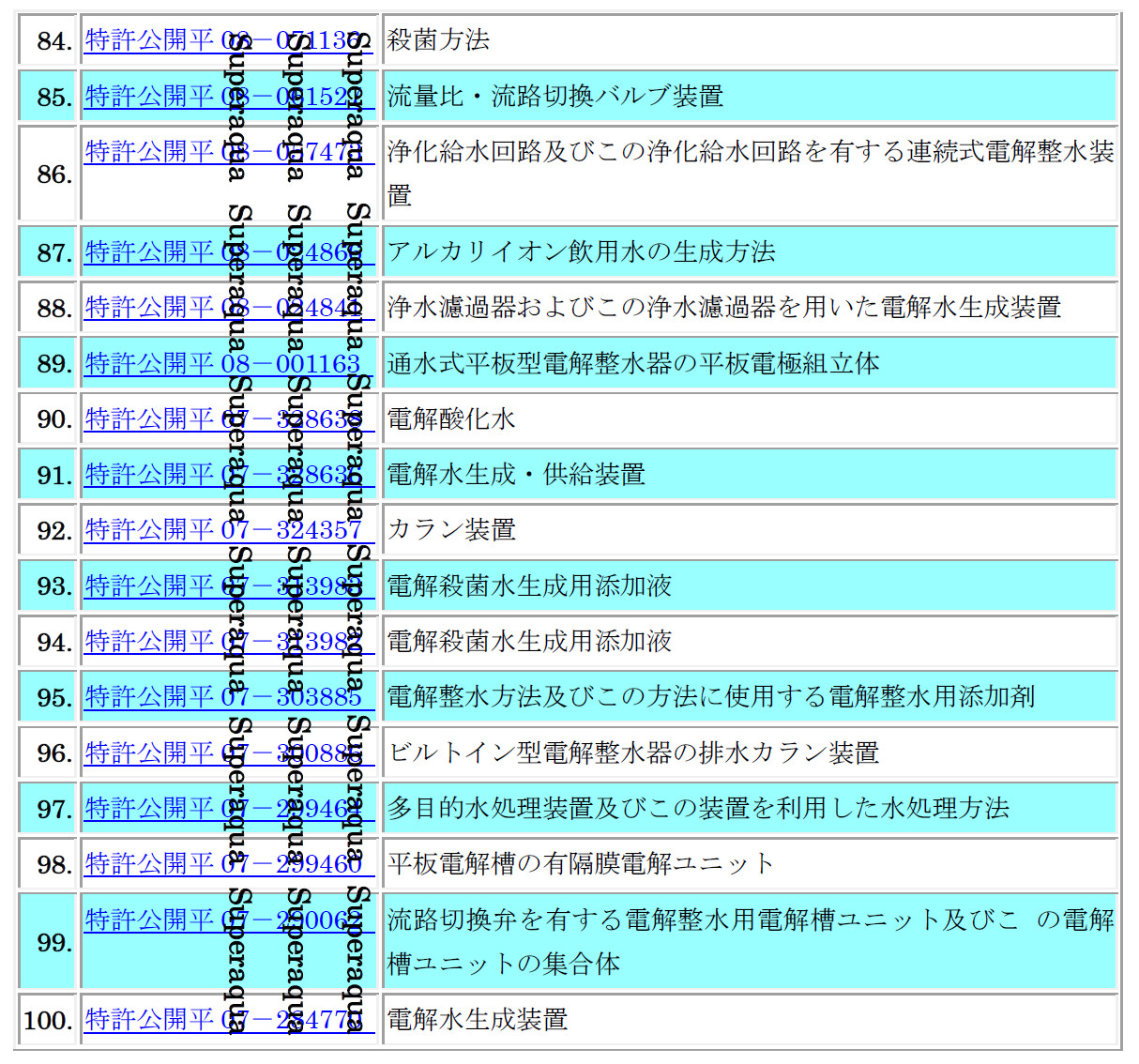Click row number 94.
The image size is (1139, 1064).
[x=55, y=643]
